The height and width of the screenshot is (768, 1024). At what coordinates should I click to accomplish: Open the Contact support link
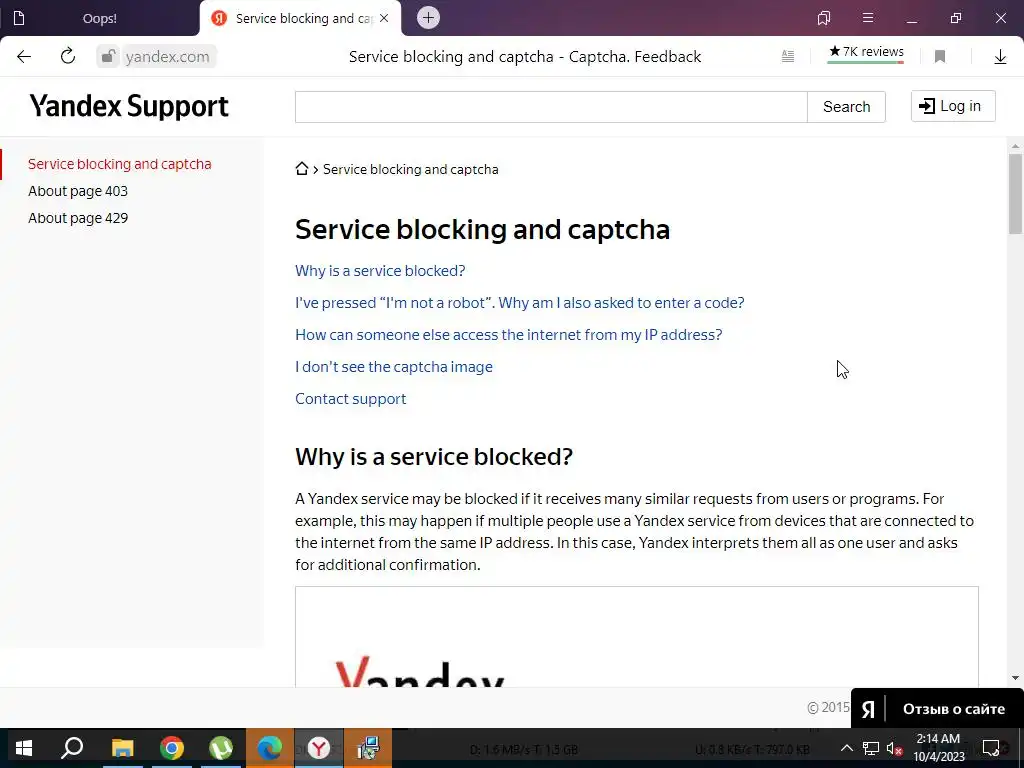351,398
